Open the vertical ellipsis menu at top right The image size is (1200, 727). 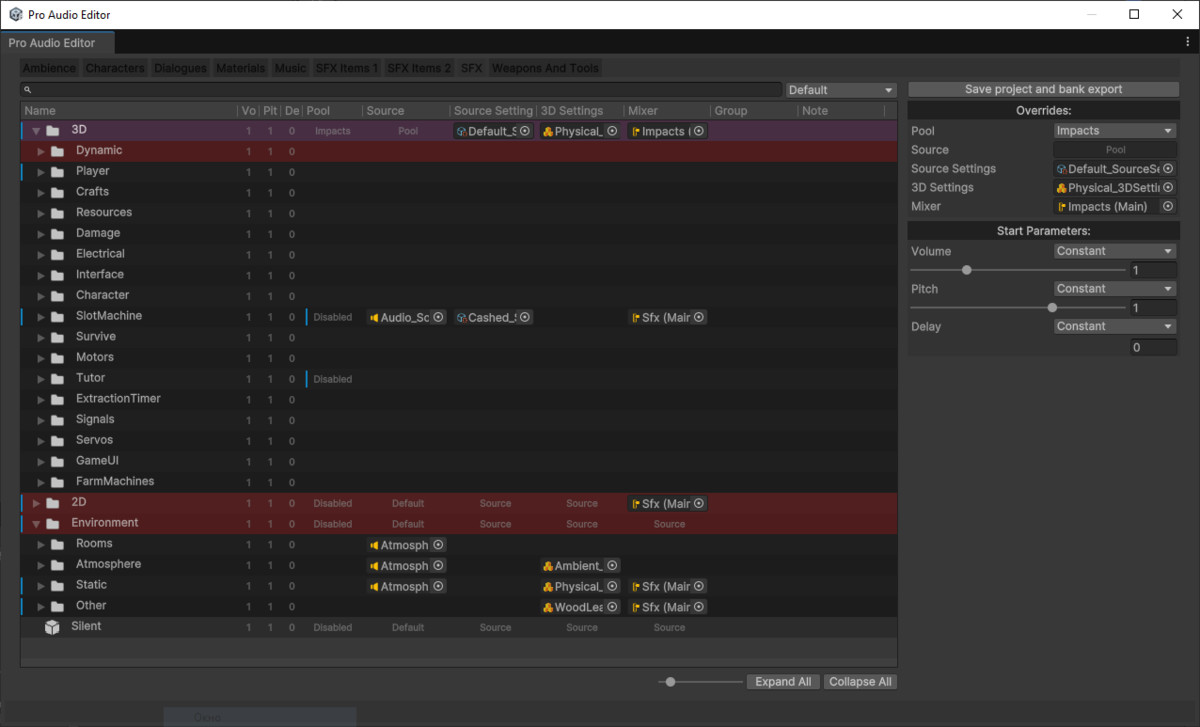(x=1187, y=42)
